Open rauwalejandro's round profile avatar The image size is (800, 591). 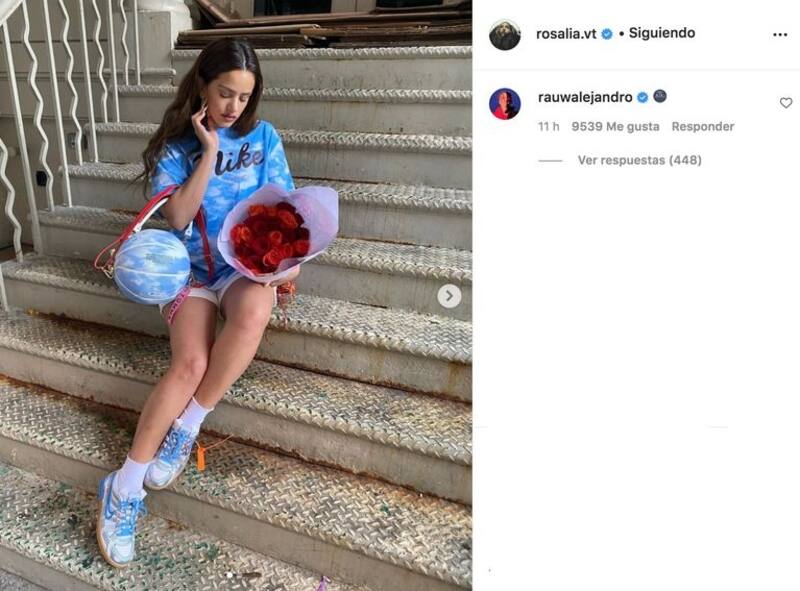pyautogui.click(x=505, y=104)
